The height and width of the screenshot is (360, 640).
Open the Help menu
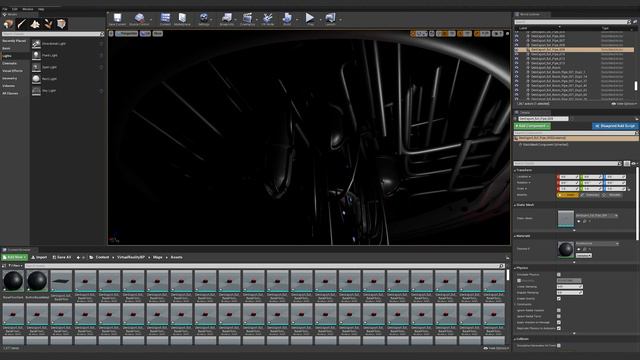[x=41, y=9]
